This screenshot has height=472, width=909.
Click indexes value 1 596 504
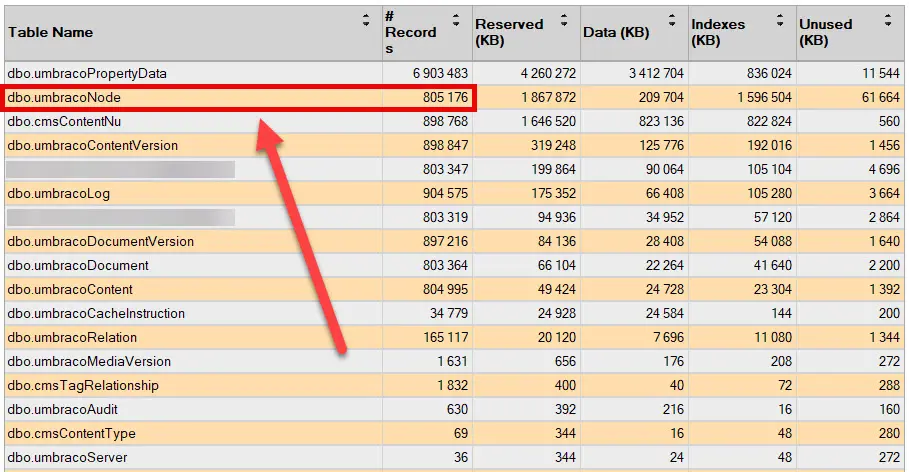765,97
